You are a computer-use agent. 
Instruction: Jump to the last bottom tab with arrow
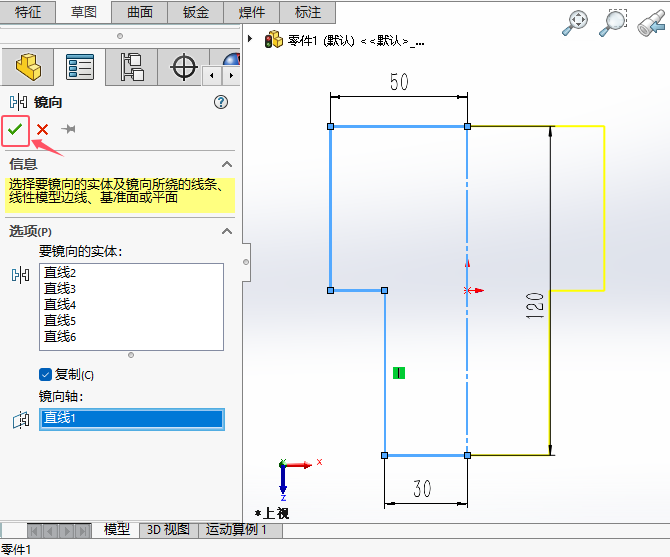click(84, 531)
